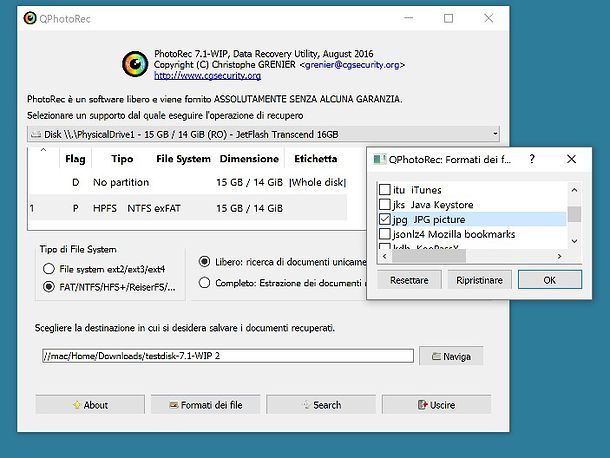Click the grenier@cgsecurity.org email link
610x458 pixels.
(352, 65)
